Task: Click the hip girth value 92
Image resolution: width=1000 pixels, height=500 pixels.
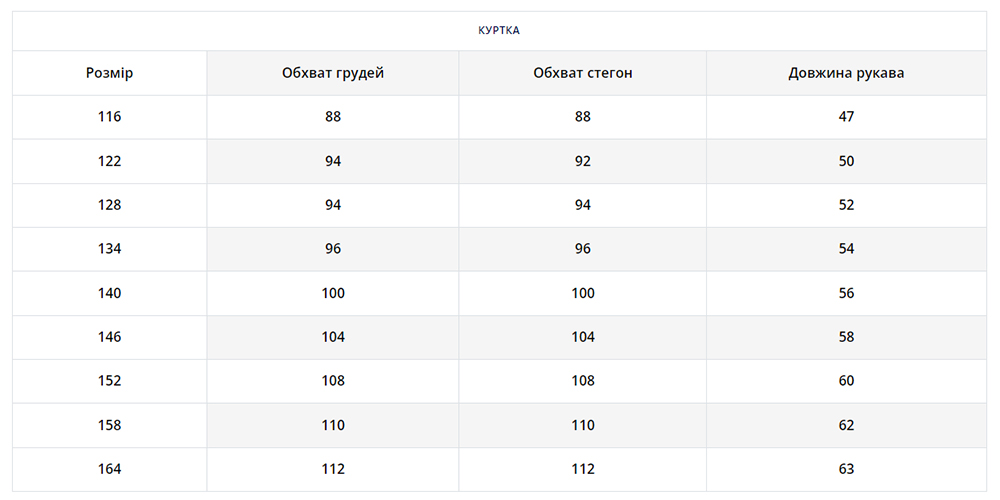Action: 583,161
